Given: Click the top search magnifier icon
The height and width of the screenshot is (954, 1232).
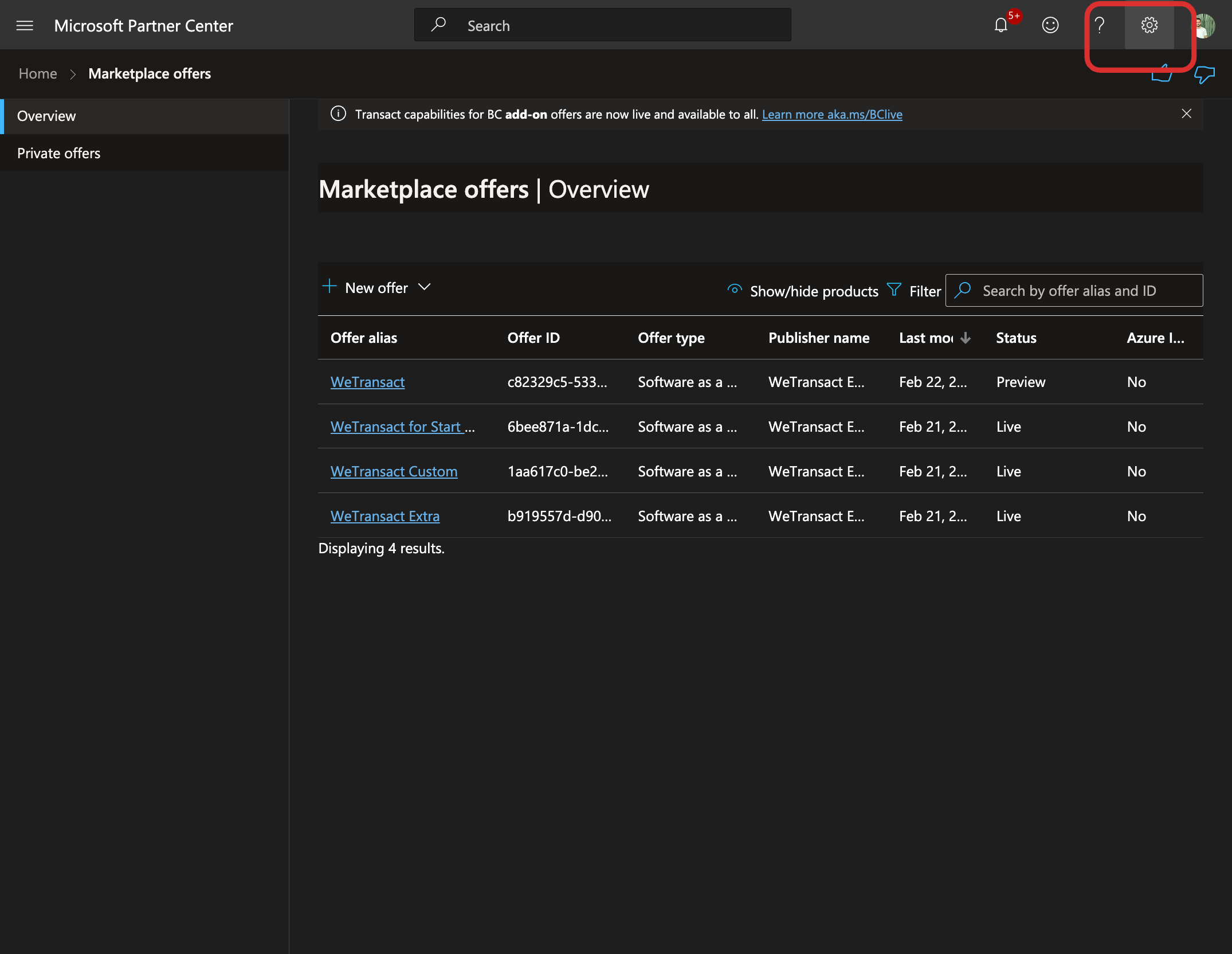Looking at the screenshot, I should [438, 25].
